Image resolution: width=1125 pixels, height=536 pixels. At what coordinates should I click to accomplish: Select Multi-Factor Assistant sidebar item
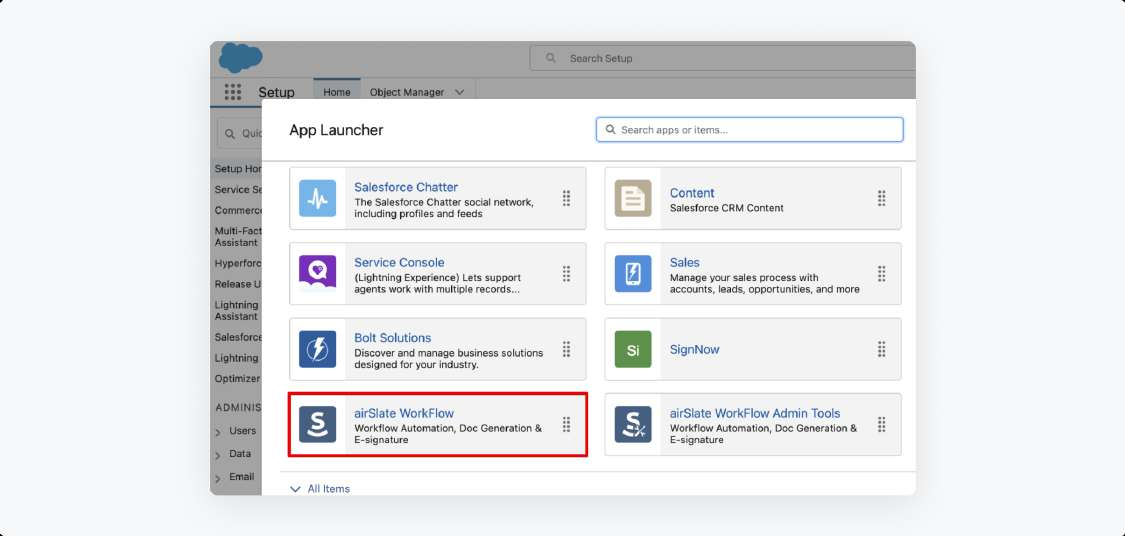click(238, 237)
